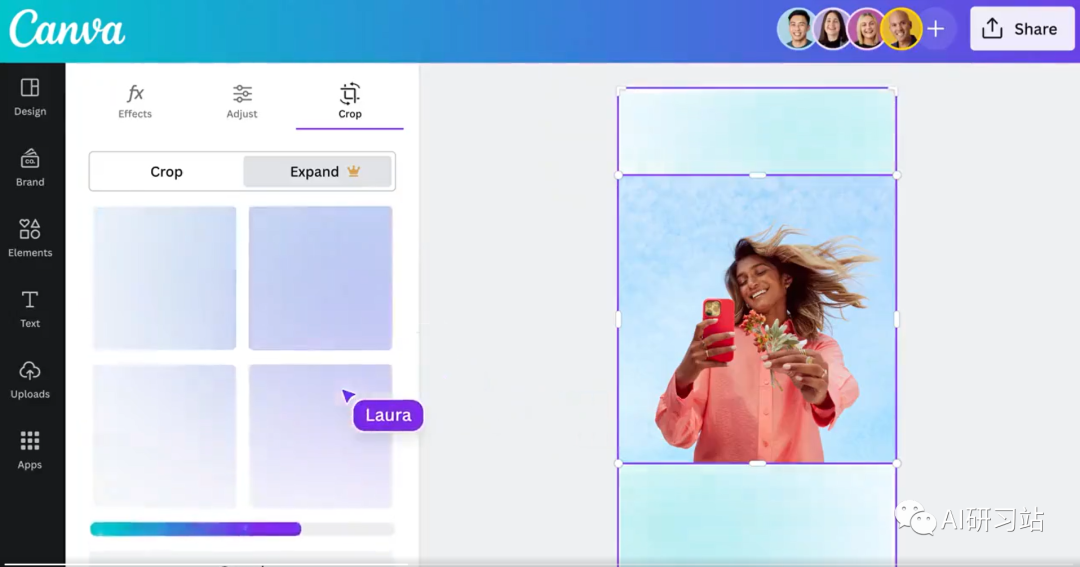Image resolution: width=1080 pixels, height=567 pixels.
Task: Click the generation progress bar
Action: pos(242,529)
